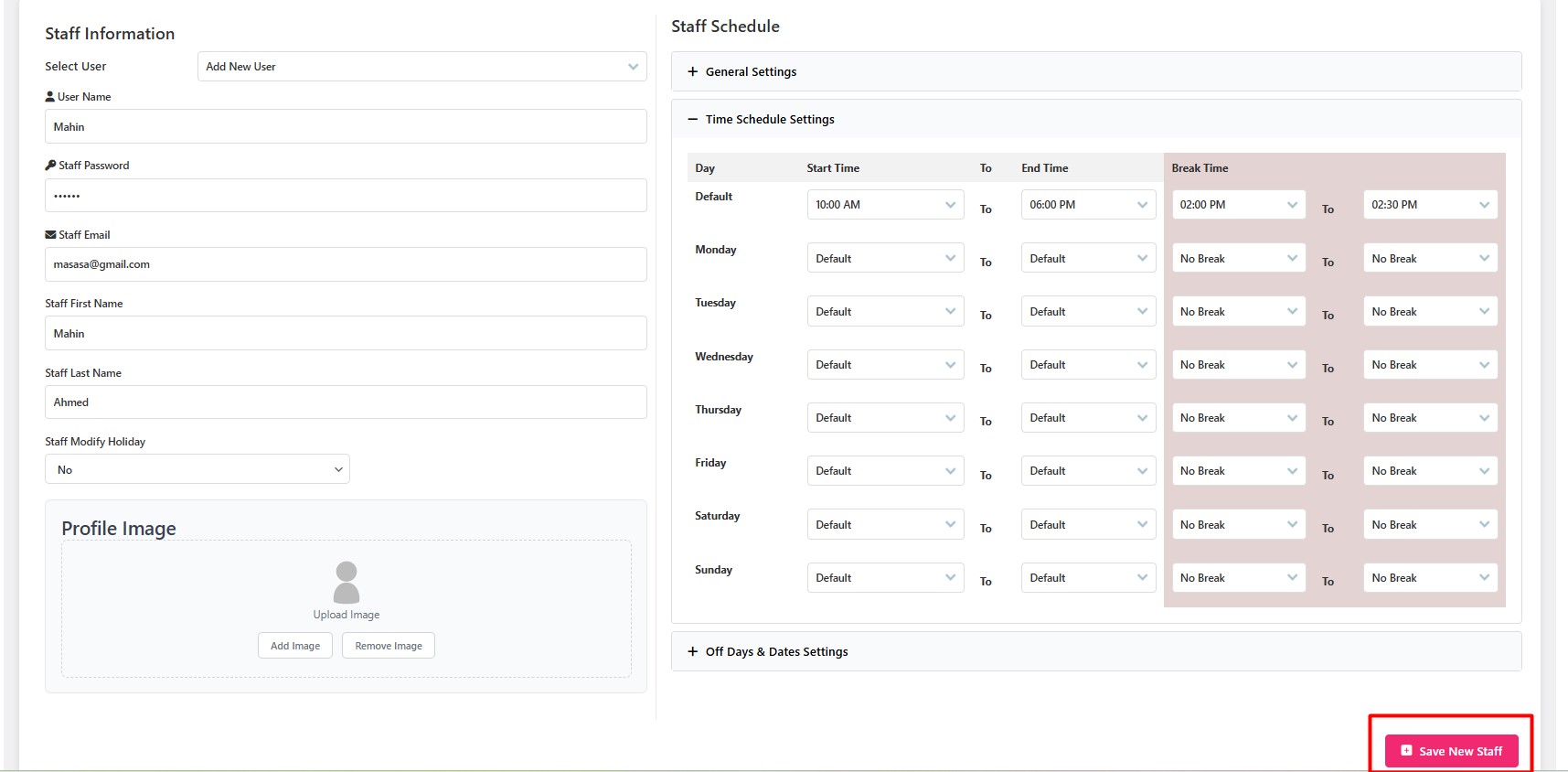Click the Save New Staff button

[1451, 751]
